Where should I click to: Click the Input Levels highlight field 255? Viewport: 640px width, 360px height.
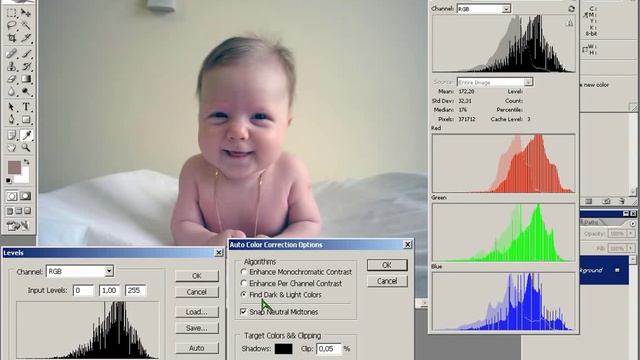tap(136, 290)
